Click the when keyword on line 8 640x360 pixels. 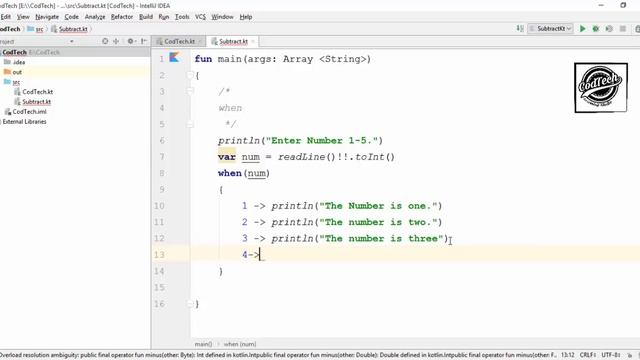click(x=230, y=173)
